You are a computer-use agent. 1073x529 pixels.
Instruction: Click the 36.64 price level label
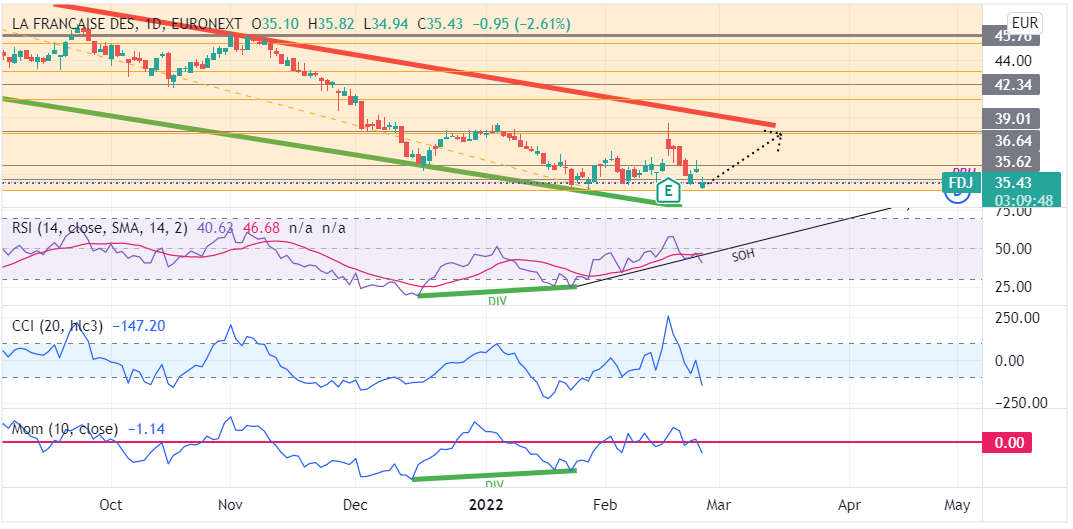coord(1011,140)
